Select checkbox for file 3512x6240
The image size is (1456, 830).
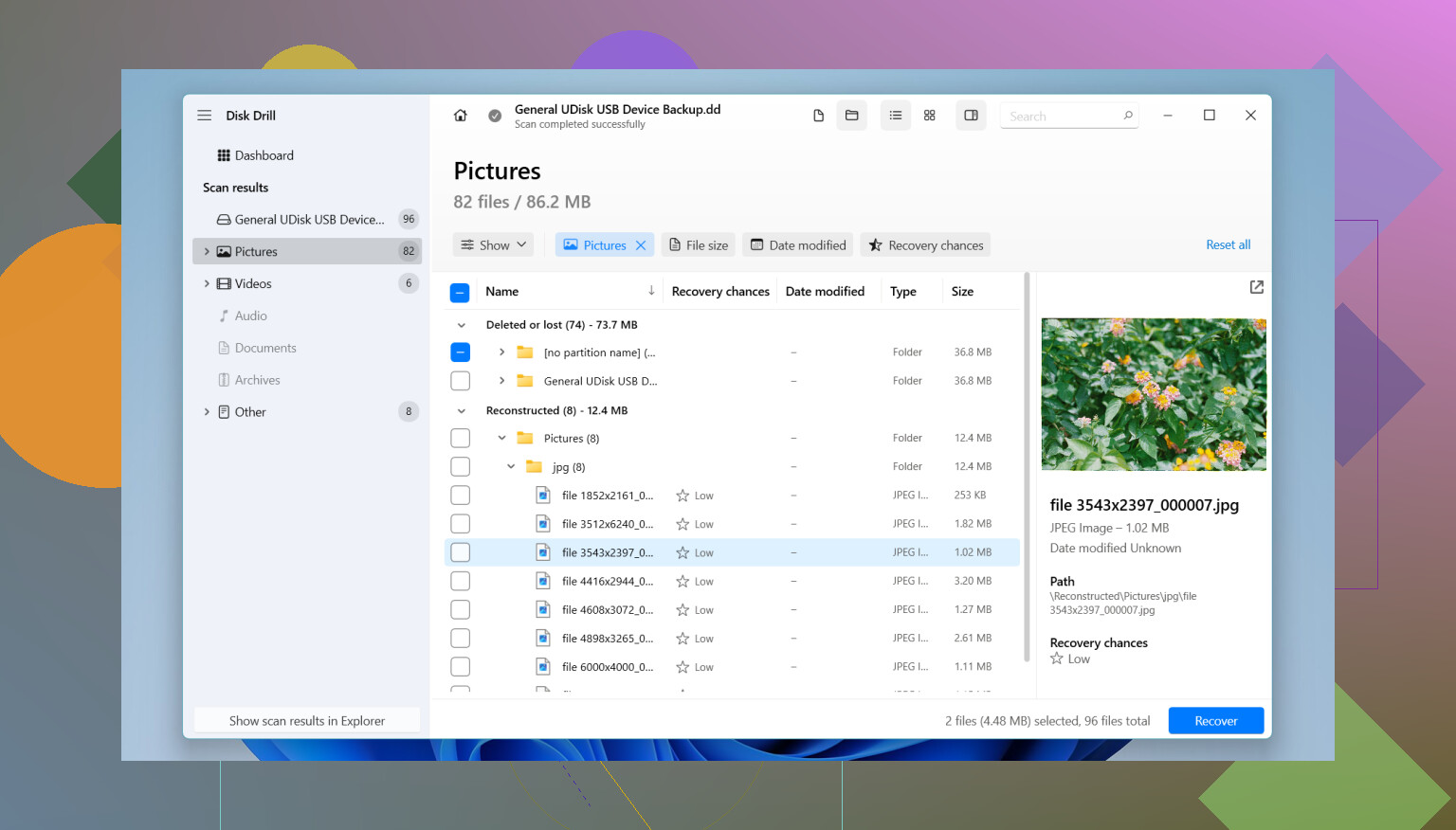pyautogui.click(x=460, y=524)
